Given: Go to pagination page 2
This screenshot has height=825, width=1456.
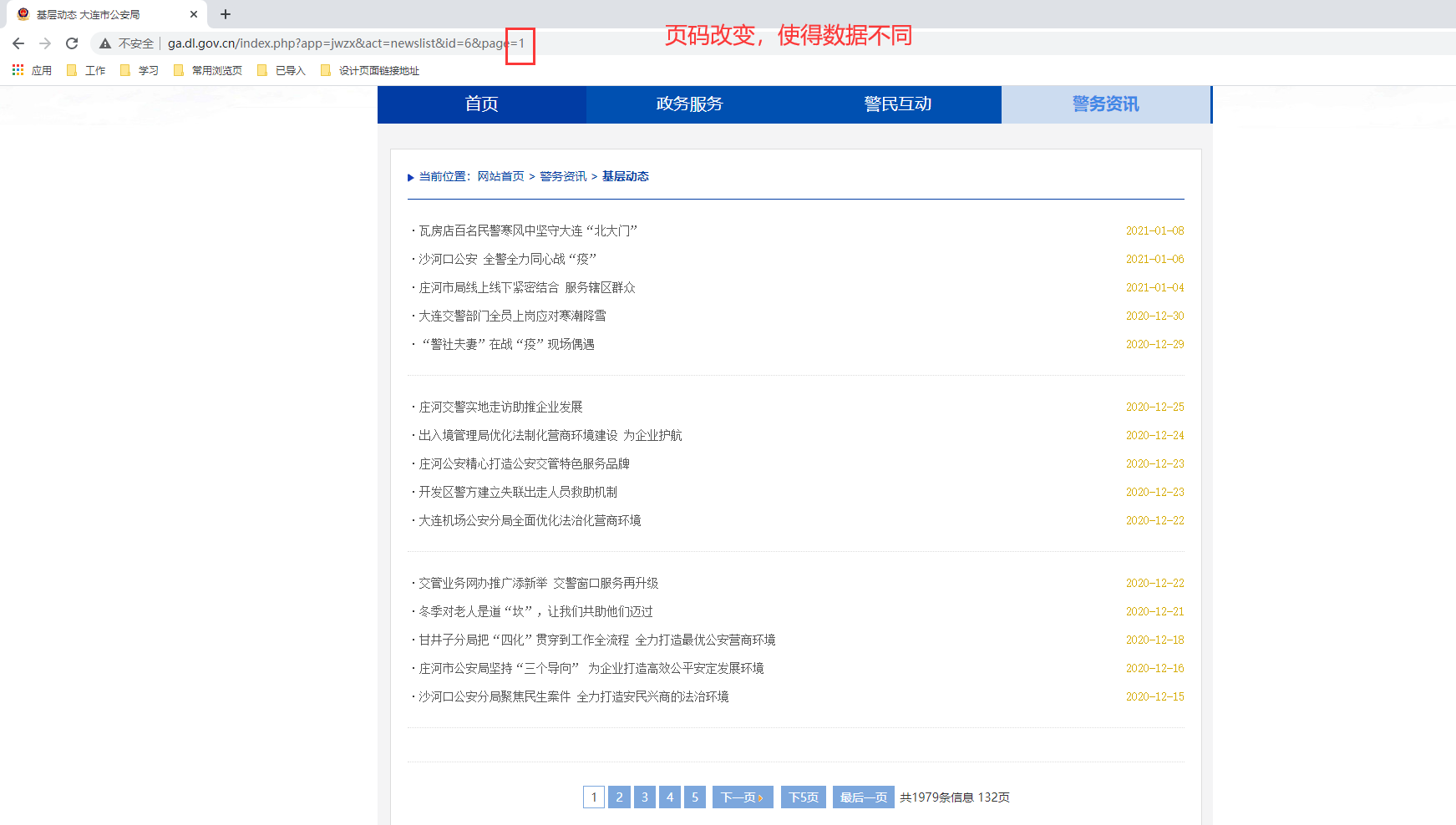Looking at the screenshot, I should [x=619, y=797].
